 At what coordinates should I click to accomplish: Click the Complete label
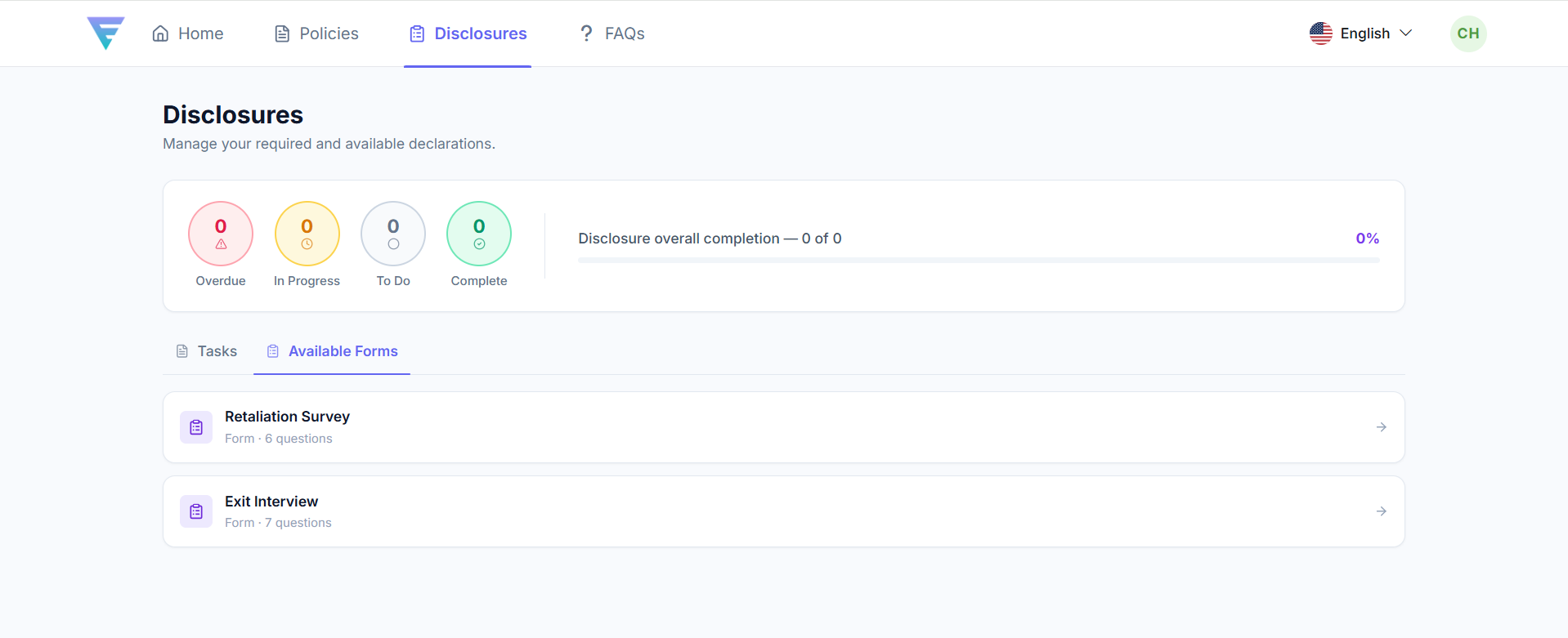tap(479, 281)
